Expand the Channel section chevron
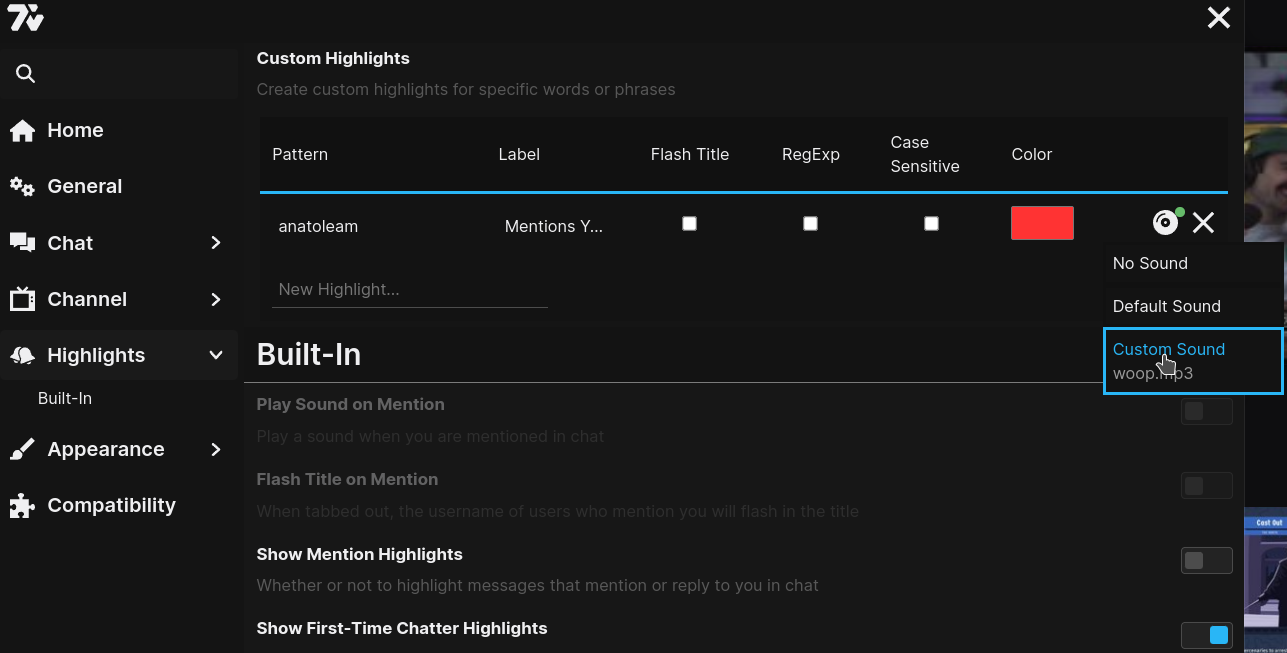1287x653 pixels. coord(216,299)
